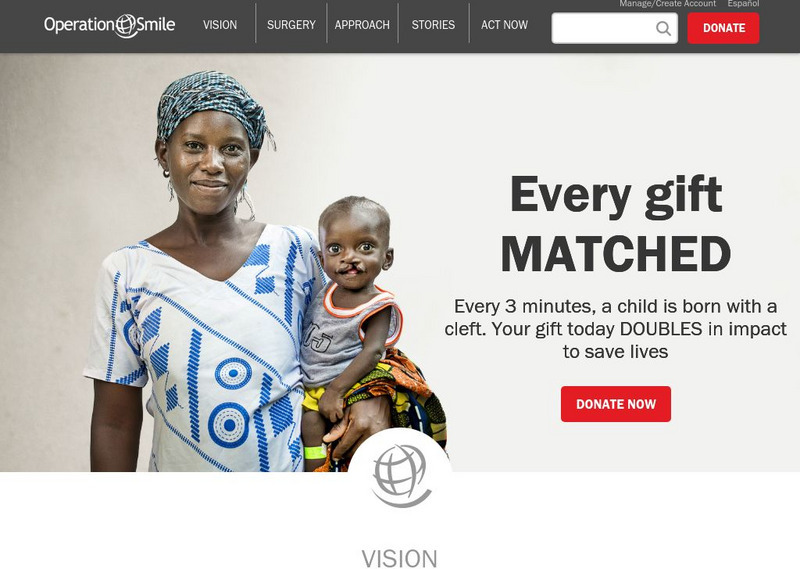Go to the Approach section
The image size is (800, 569).
[x=362, y=24]
